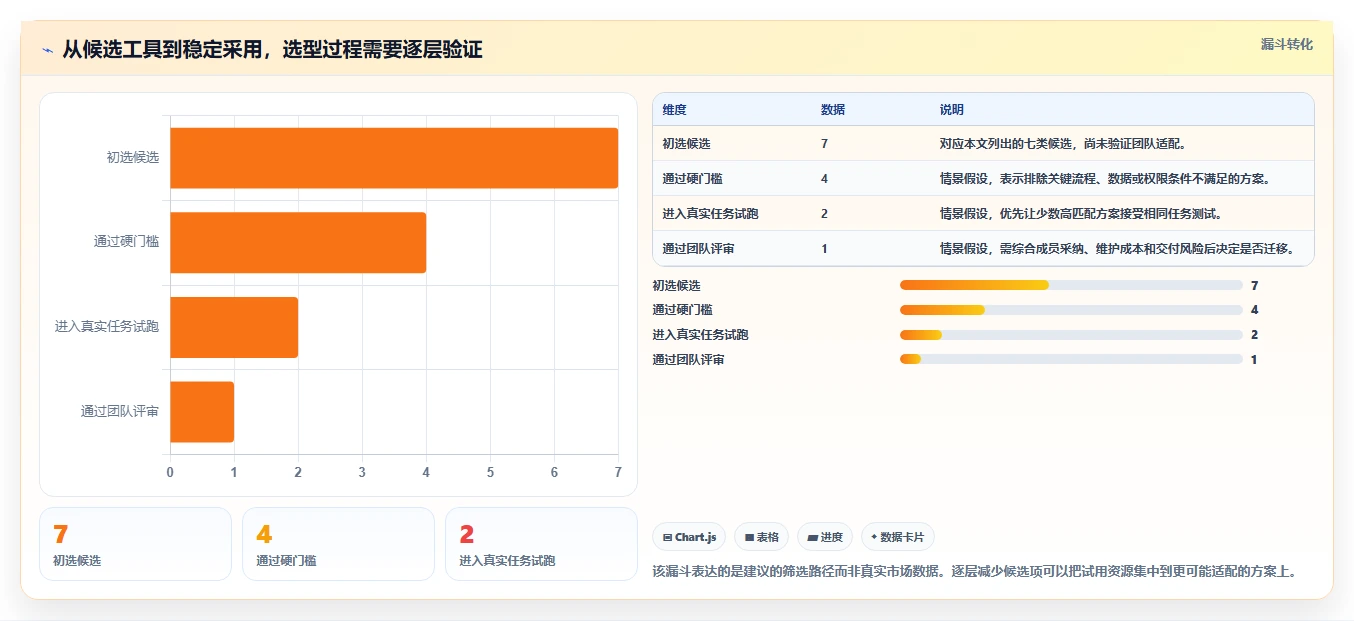The height and width of the screenshot is (621, 1354).
Task: Open the card showing 2 进入真实任务试跑
Action: [541, 544]
